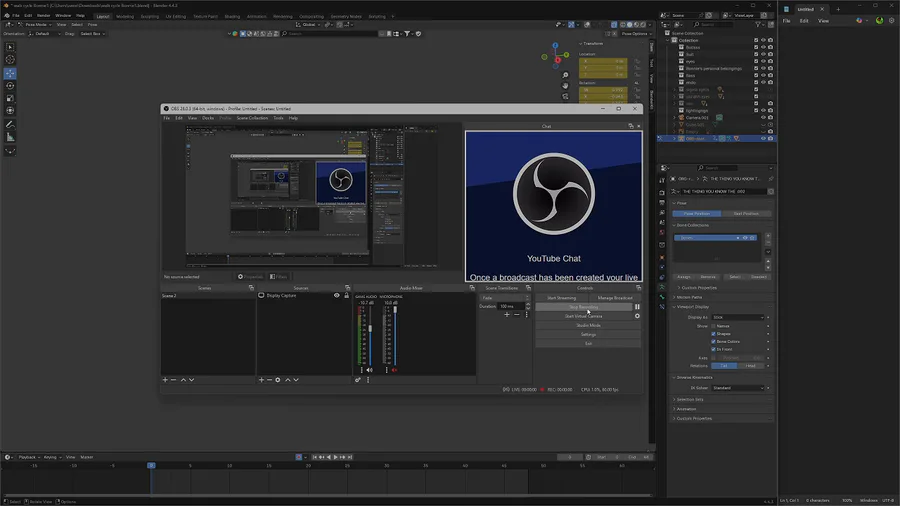This screenshot has height=506, width=900.
Task: Unmute the red Microphone speaker icon in OBS
Action: (394, 370)
